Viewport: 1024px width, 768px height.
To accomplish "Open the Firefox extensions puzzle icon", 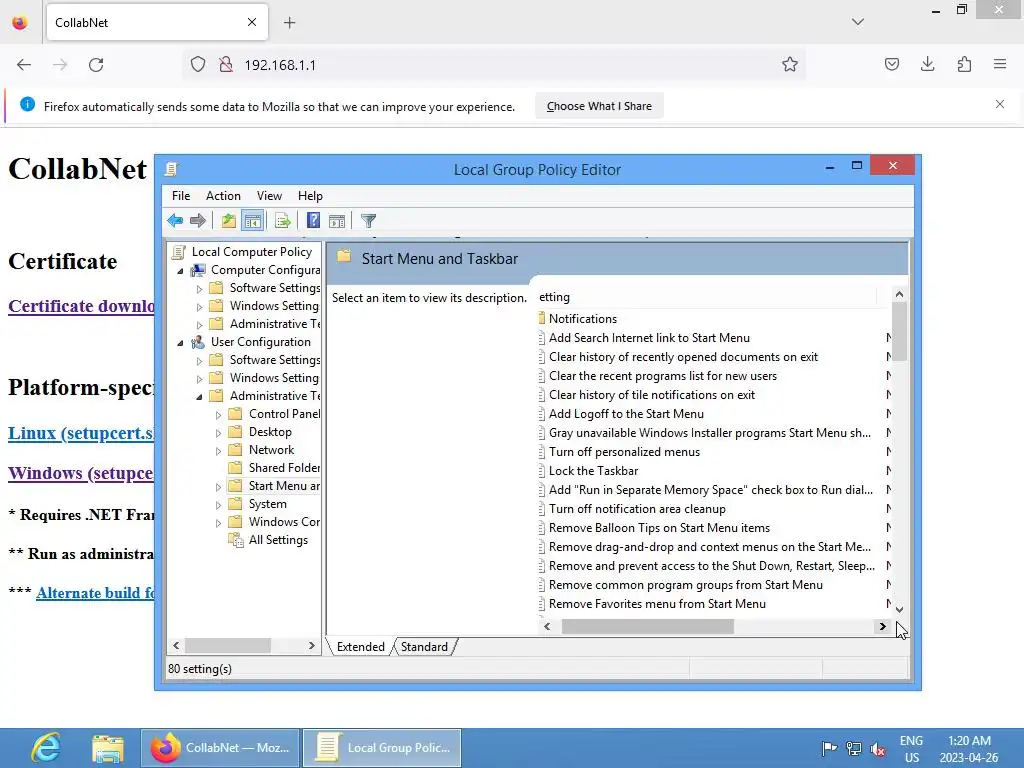I will (x=964, y=64).
